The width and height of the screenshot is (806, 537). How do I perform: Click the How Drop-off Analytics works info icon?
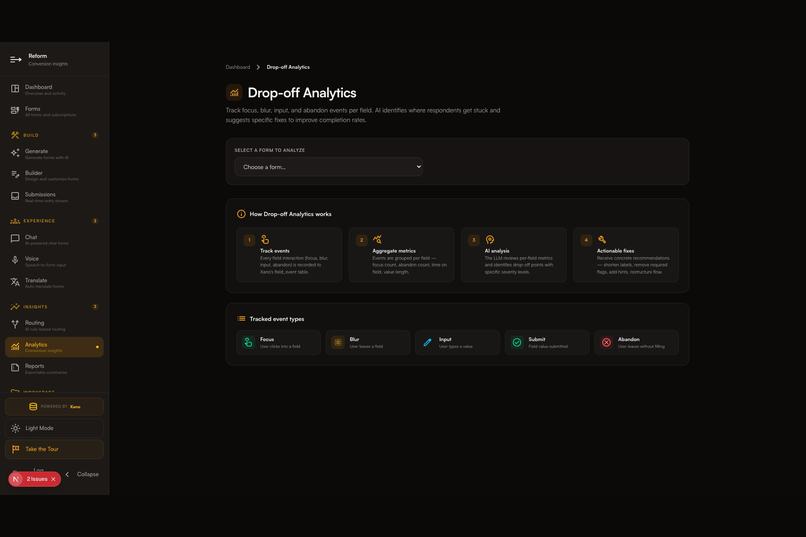241,214
